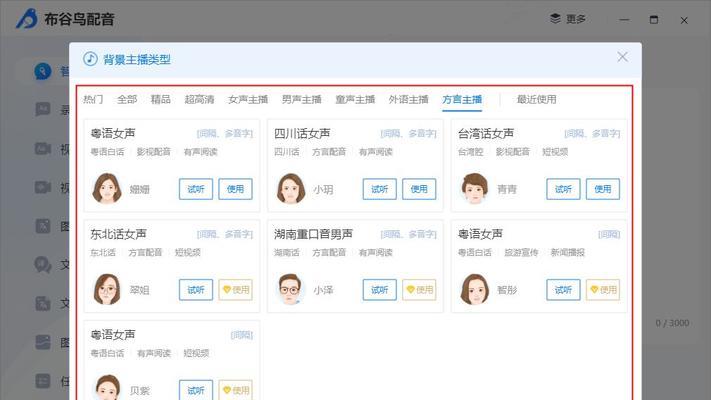
Task: Switch to the 男声主播 tab
Action: click(x=302, y=99)
